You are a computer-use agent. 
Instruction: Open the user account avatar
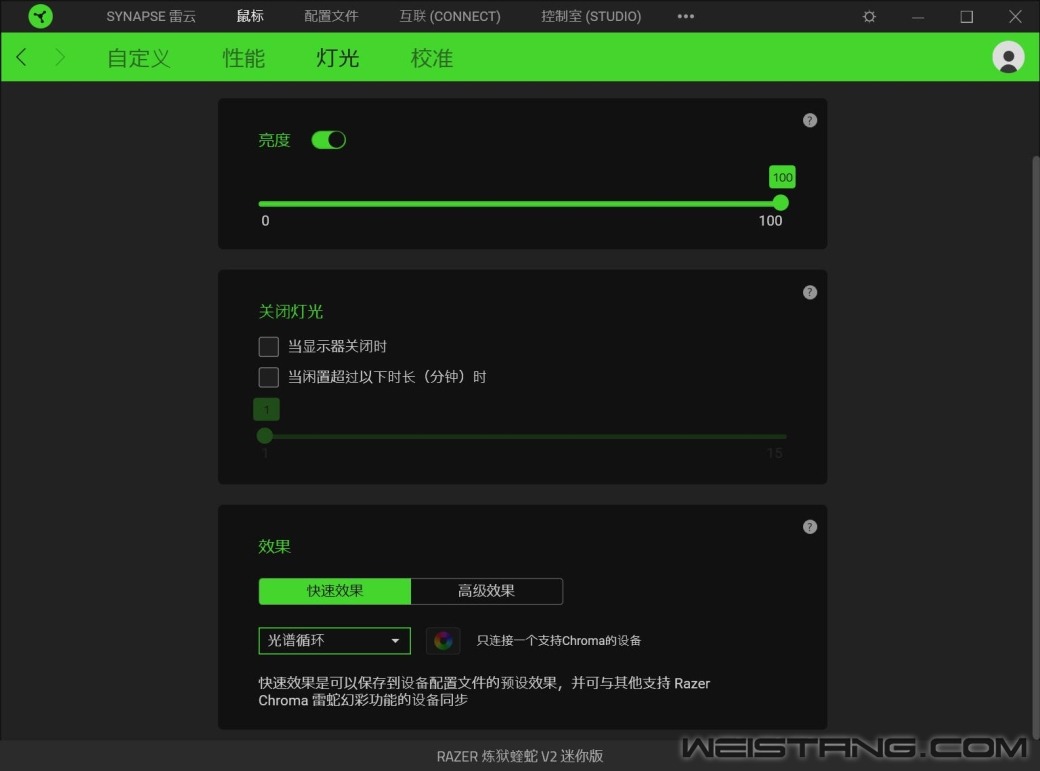tap(1008, 57)
